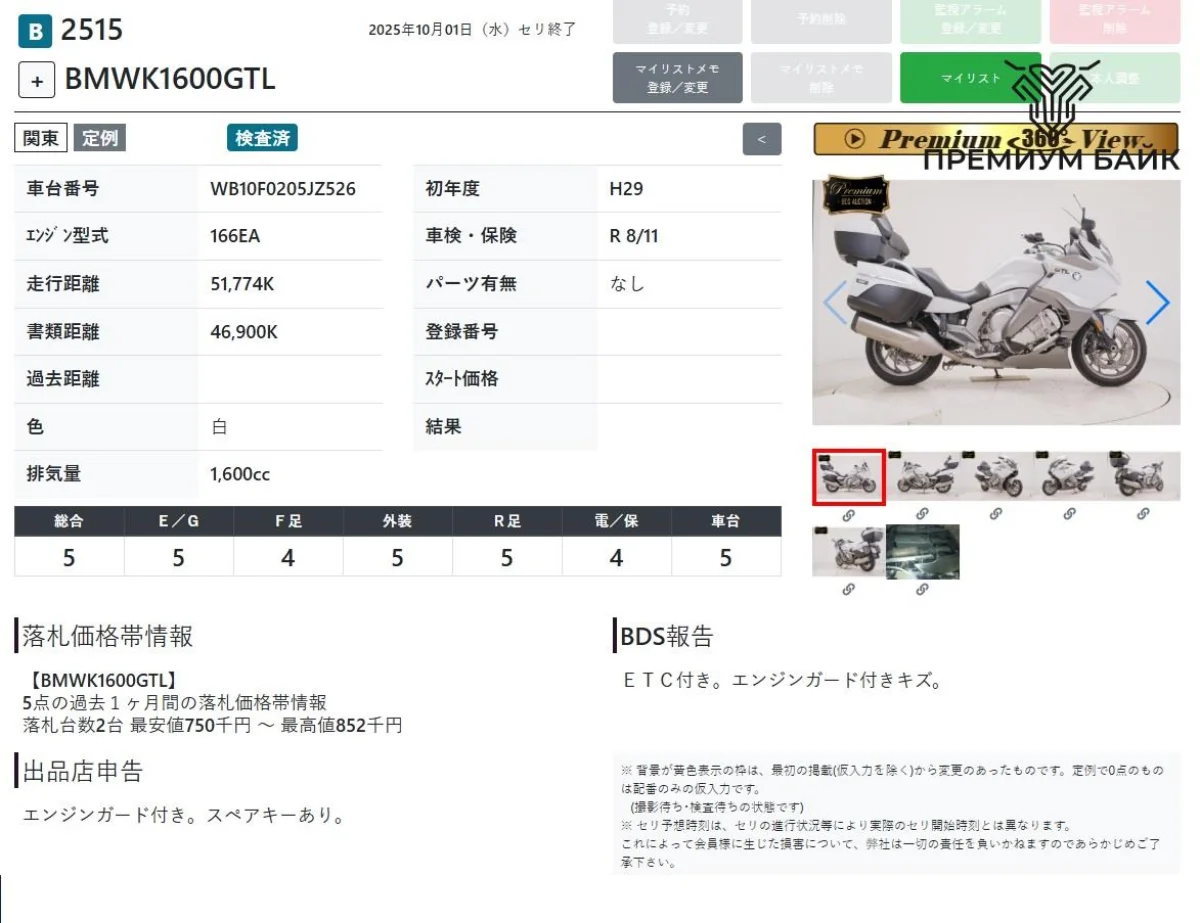This screenshot has width=1200, height=923.
Task: Click the green マイリスト button
Action: pyautogui.click(x=970, y=78)
